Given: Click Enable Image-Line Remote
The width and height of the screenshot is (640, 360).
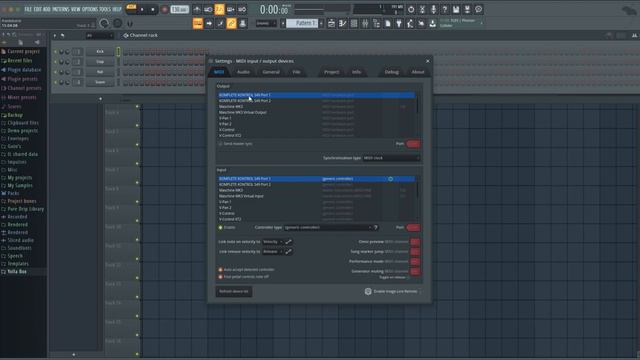Looking at the screenshot, I should [391, 291].
